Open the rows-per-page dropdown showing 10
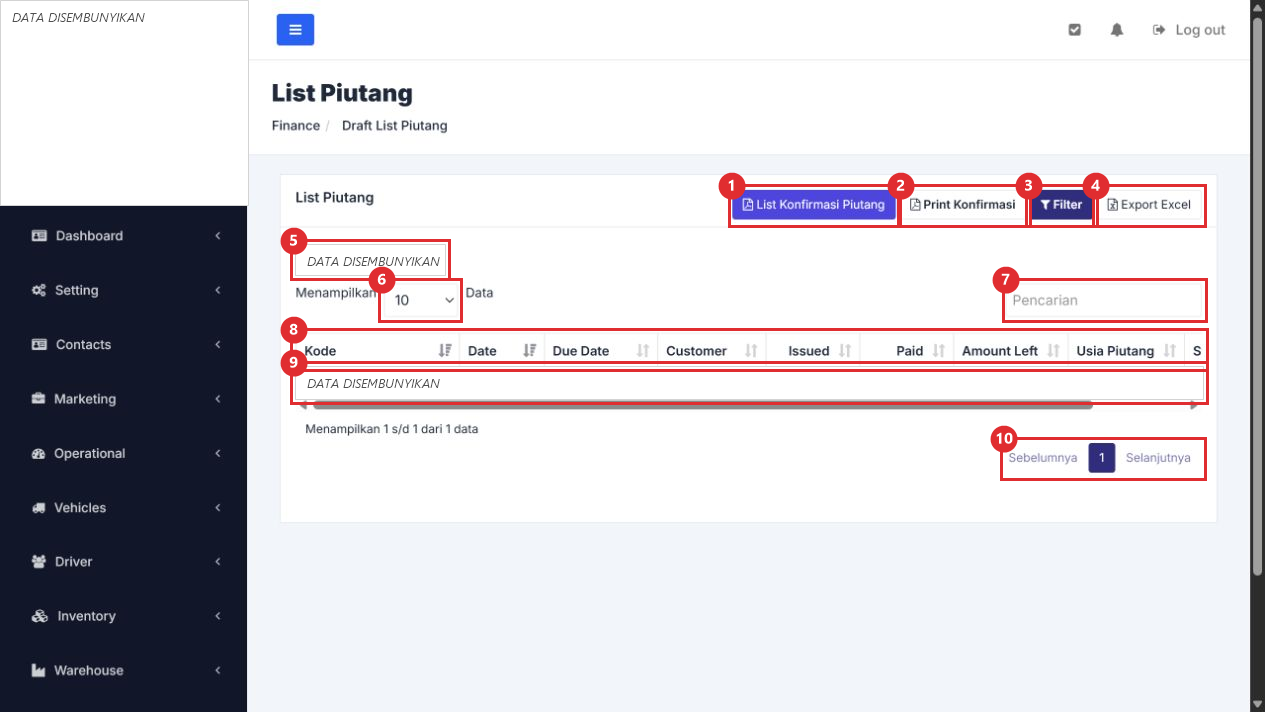The image size is (1265, 712). [x=421, y=300]
